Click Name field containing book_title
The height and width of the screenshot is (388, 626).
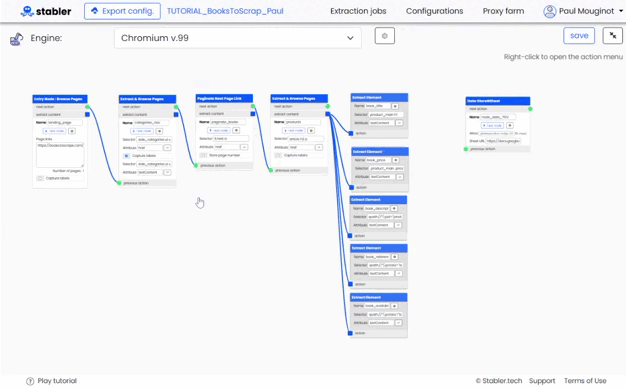(x=377, y=106)
